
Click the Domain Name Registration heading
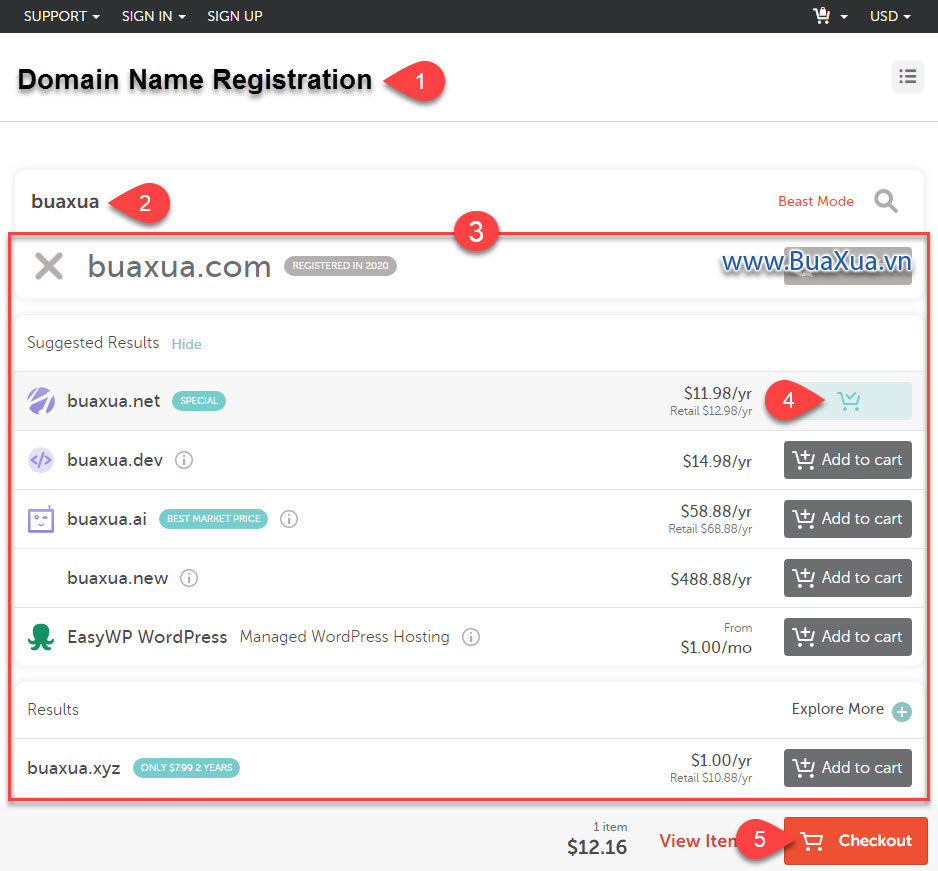[195, 80]
